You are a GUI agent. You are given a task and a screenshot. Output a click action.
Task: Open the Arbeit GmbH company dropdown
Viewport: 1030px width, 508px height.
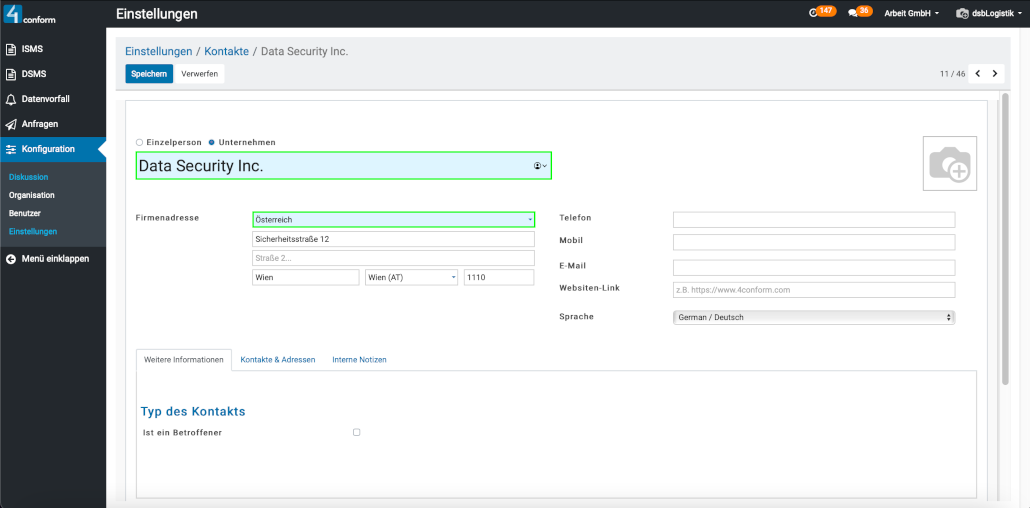tap(911, 14)
